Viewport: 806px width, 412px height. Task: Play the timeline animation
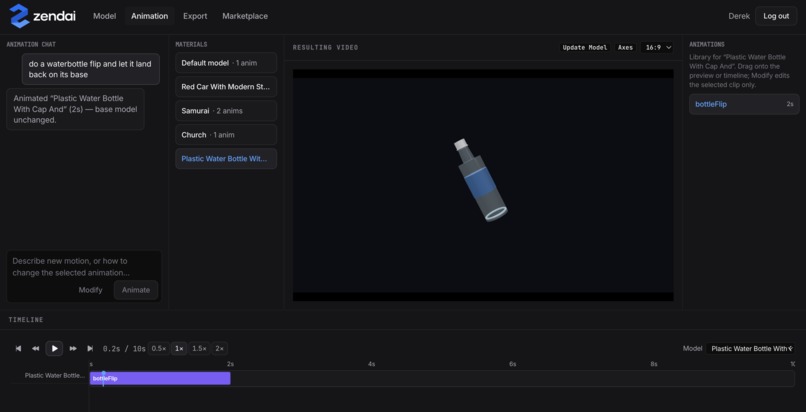[x=54, y=348]
